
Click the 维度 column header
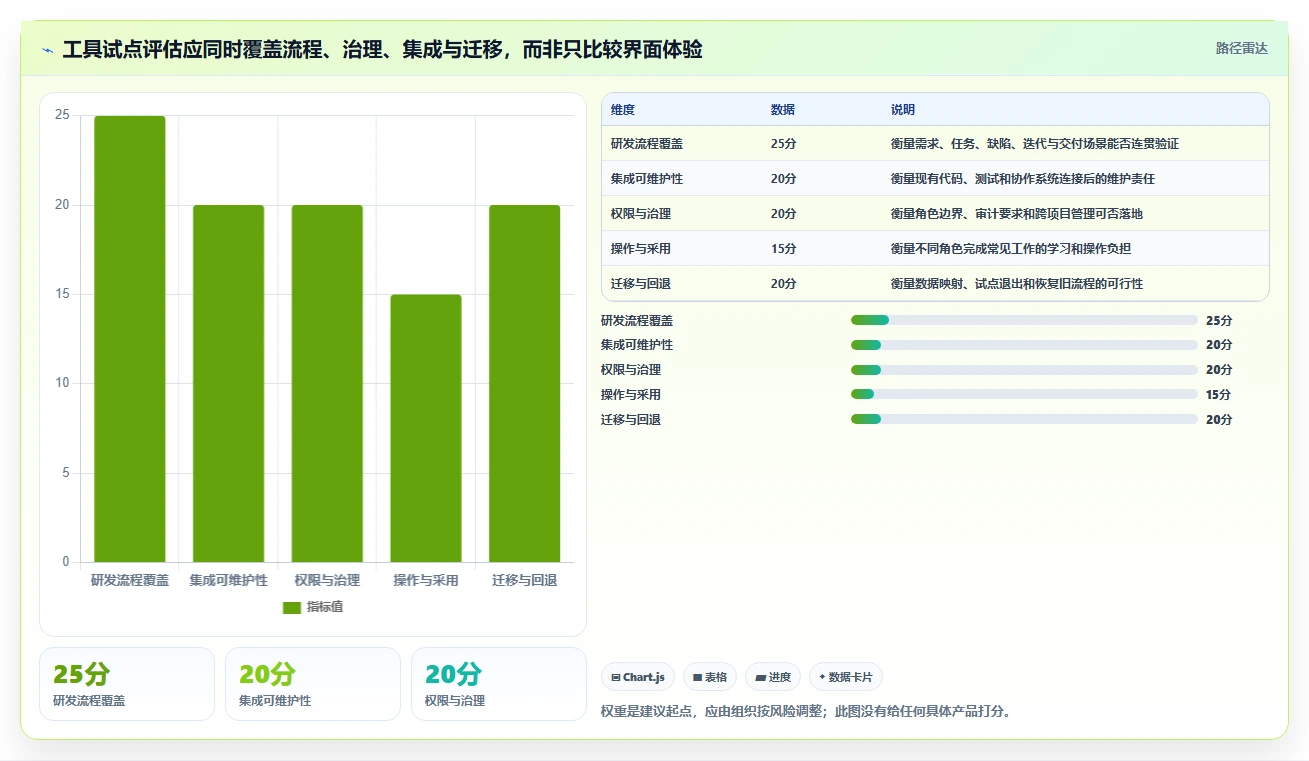pos(623,110)
